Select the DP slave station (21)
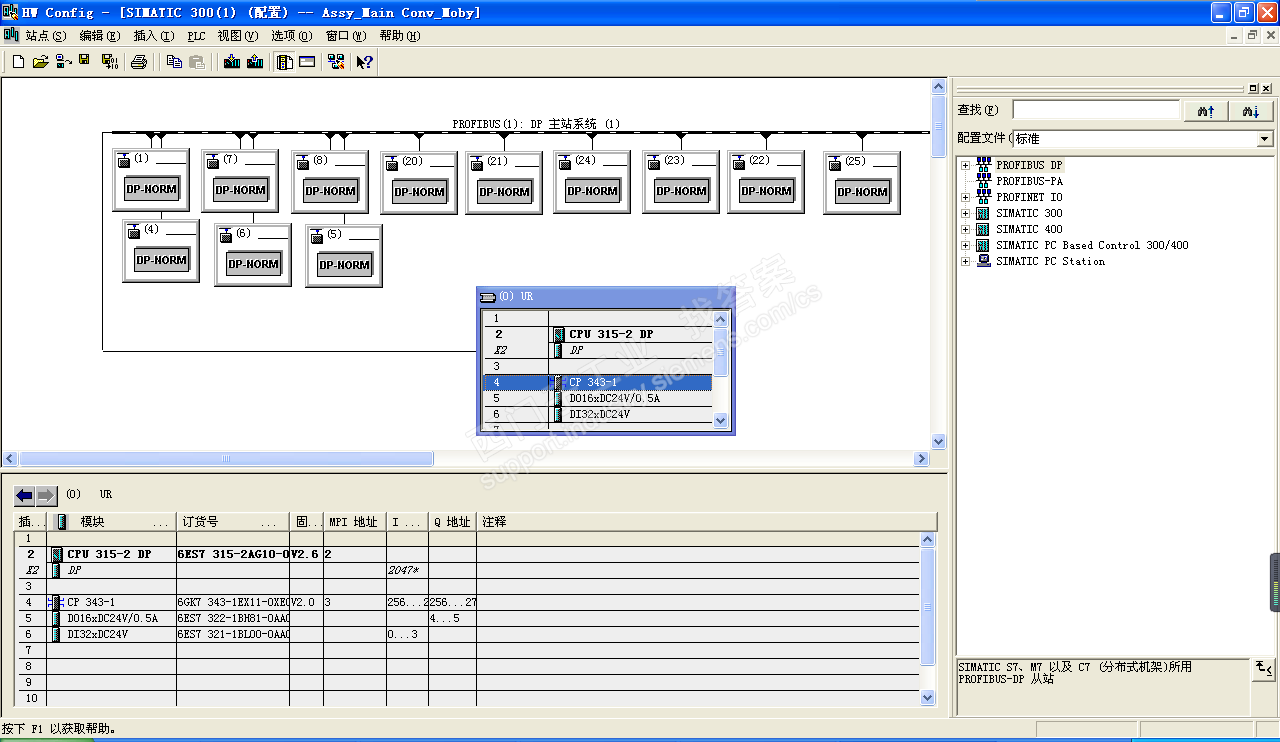This screenshot has height=742, width=1280. (x=504, y=183)
